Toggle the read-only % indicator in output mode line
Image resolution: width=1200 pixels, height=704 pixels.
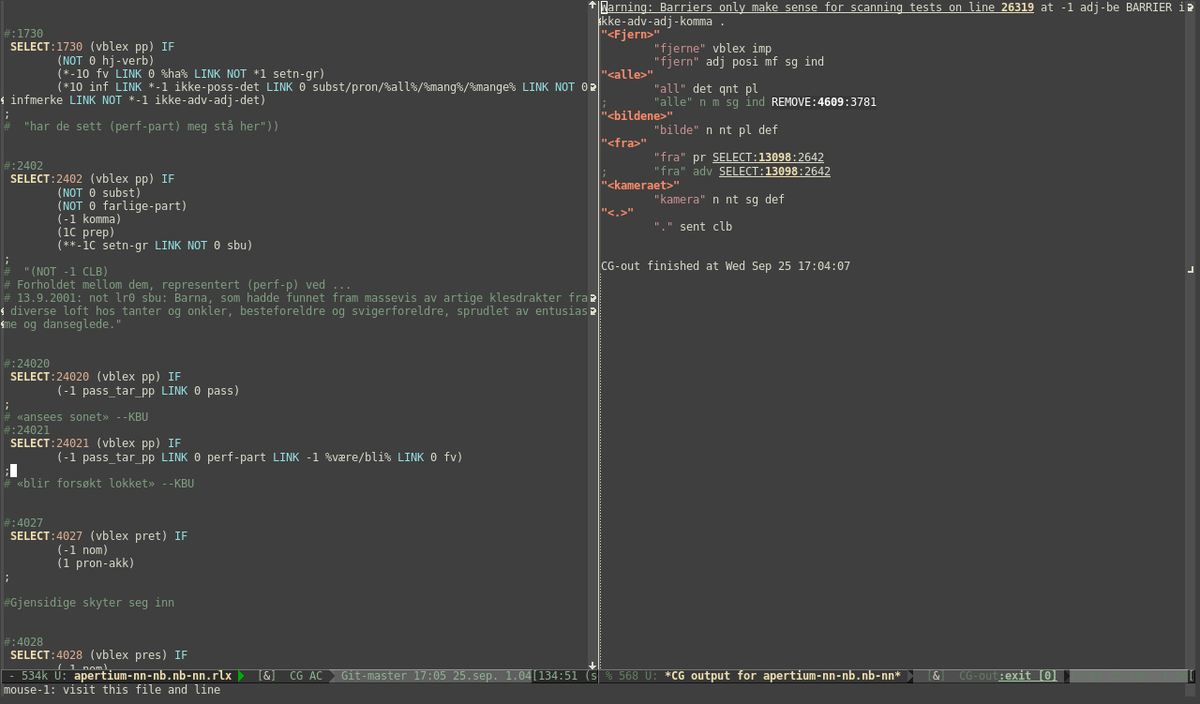tap(609, 676)
